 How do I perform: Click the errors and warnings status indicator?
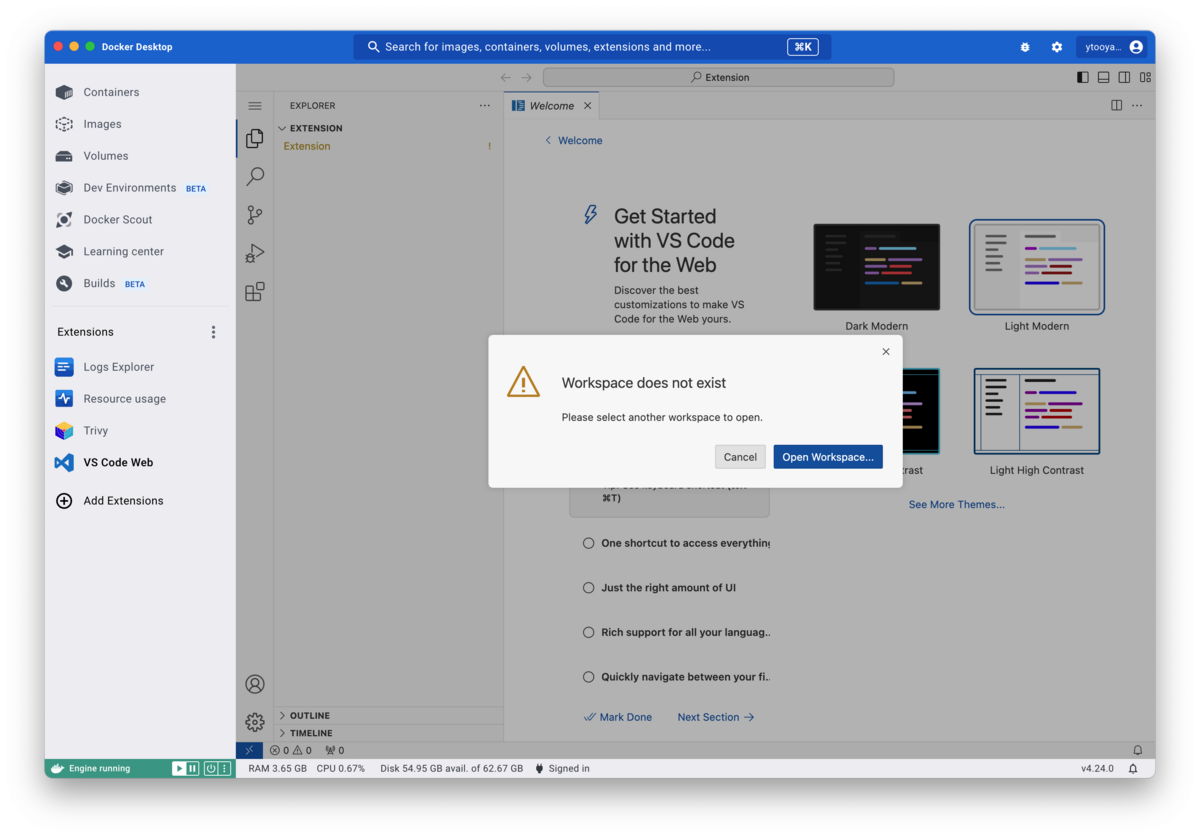[291, 750]
